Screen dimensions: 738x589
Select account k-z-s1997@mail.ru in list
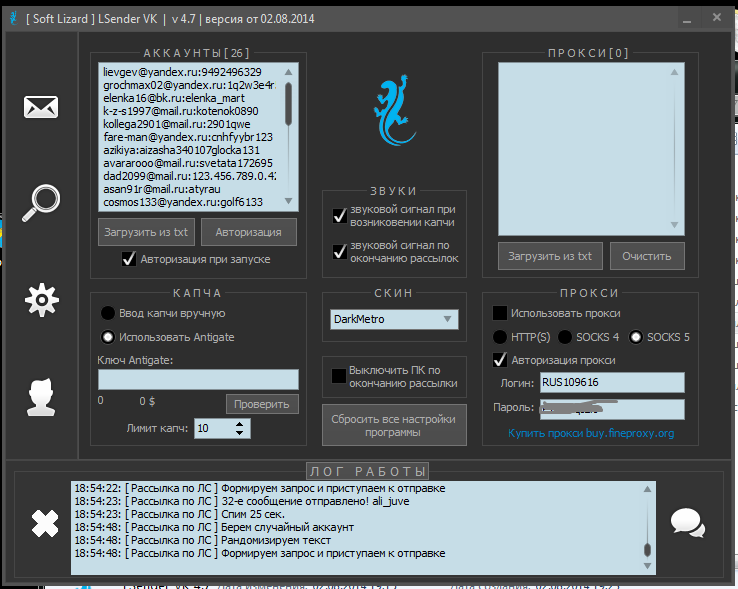point(181,111)
